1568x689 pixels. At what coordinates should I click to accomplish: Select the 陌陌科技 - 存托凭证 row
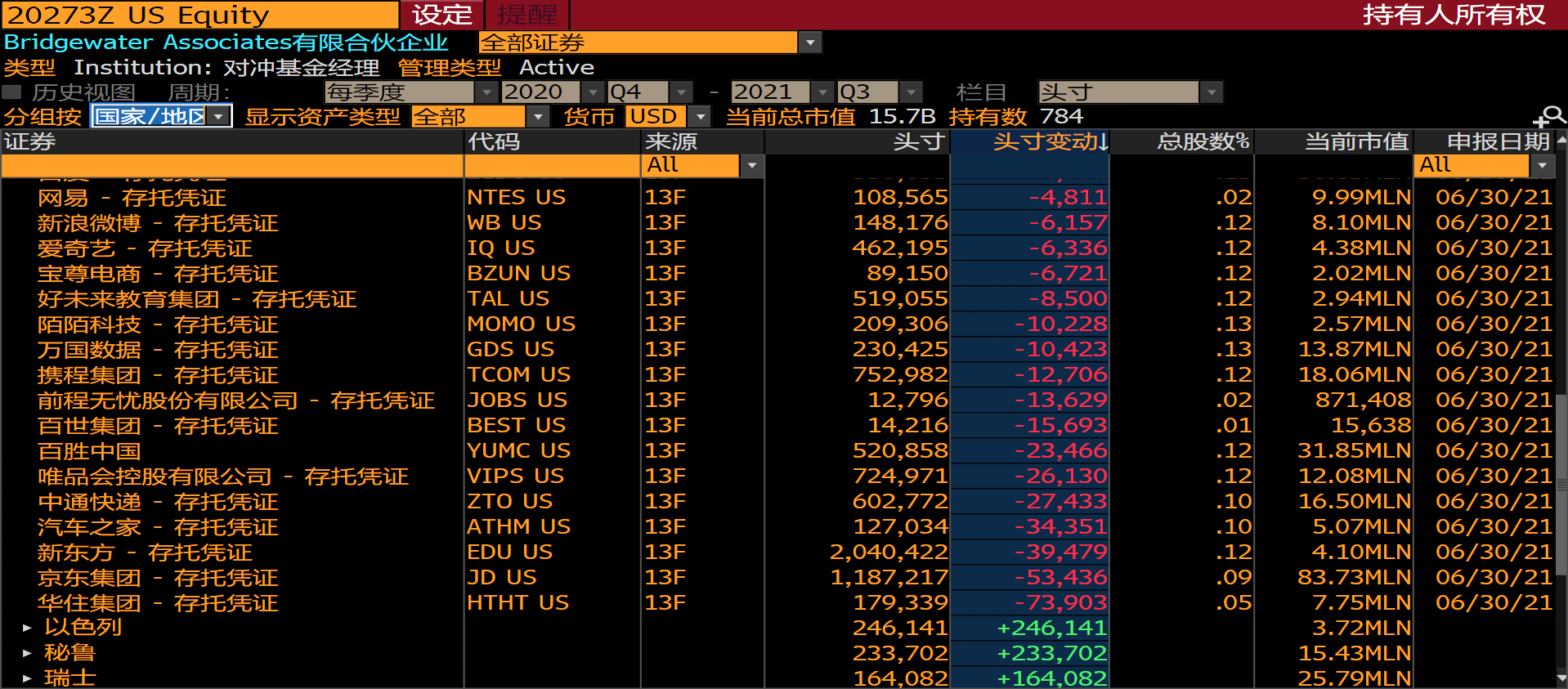(777, 324)
